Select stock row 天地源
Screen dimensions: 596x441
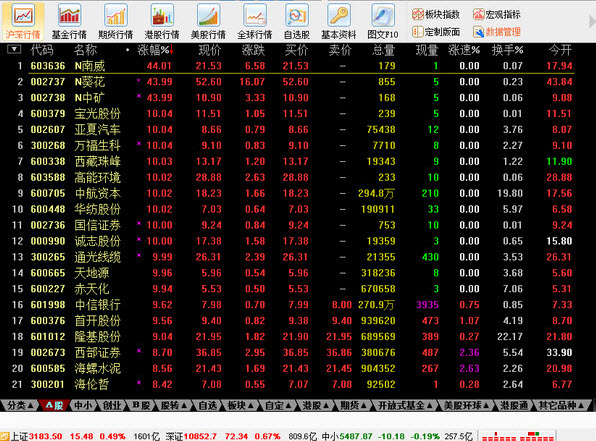coord(291,273)
